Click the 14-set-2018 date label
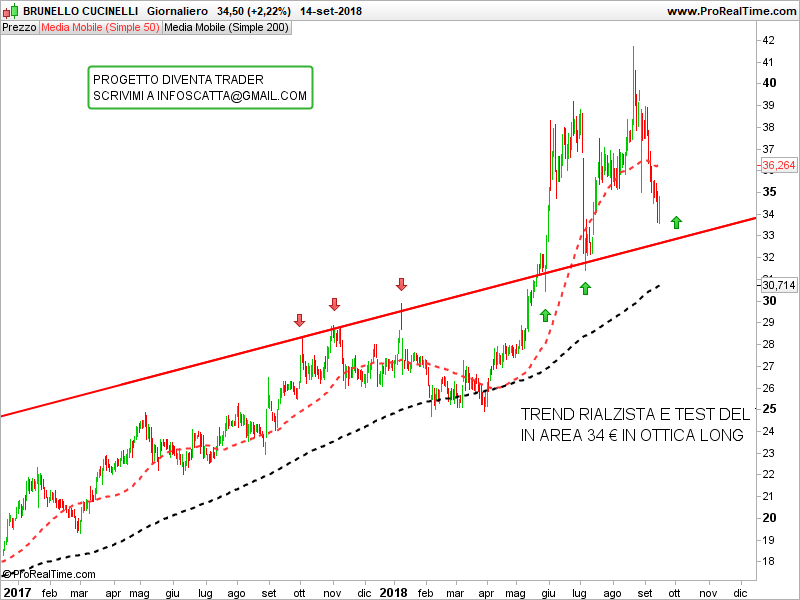800x600 pixels. (x=331, y=11)
